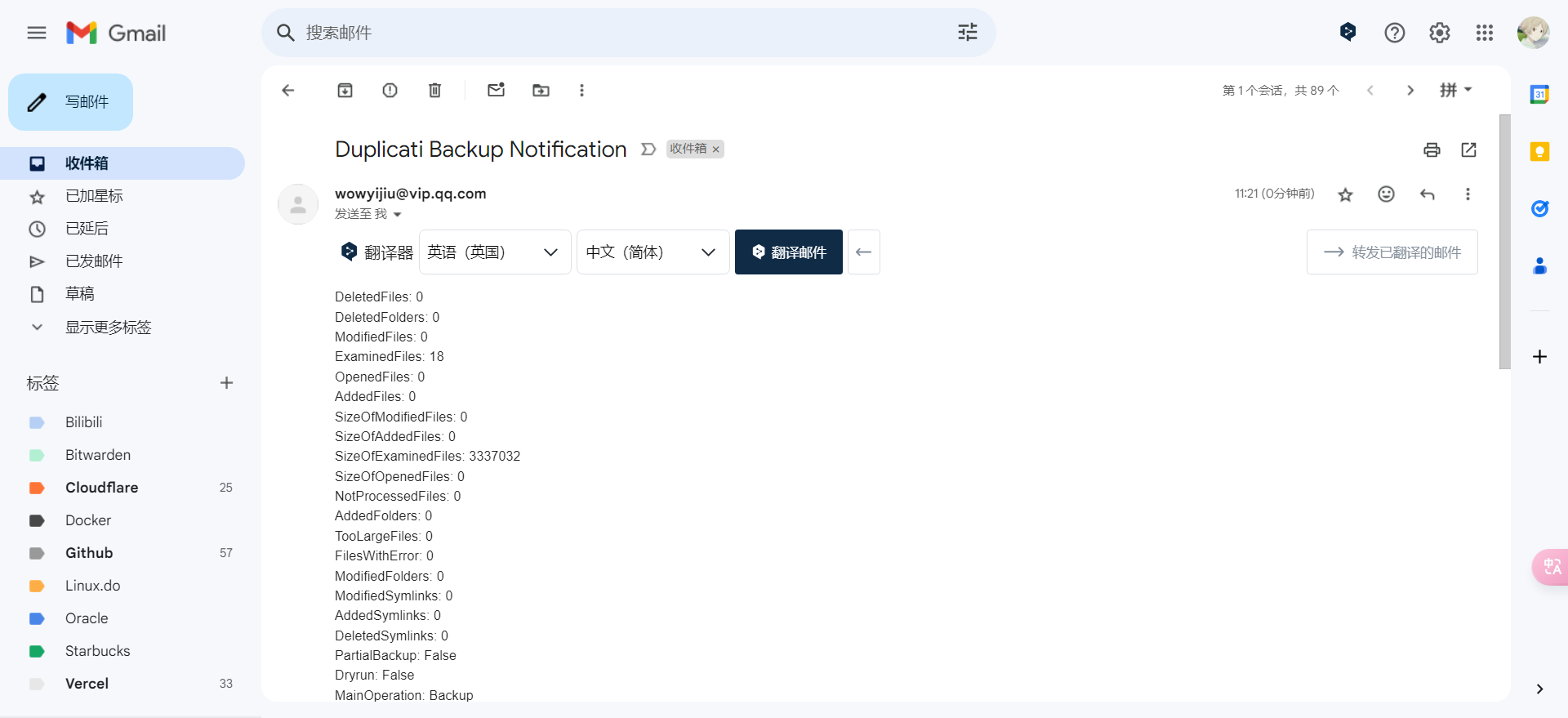Open target language dropdown 中文 (简体)
Viewport: 1568px width, 718px height.
click(x=653, y=252)
